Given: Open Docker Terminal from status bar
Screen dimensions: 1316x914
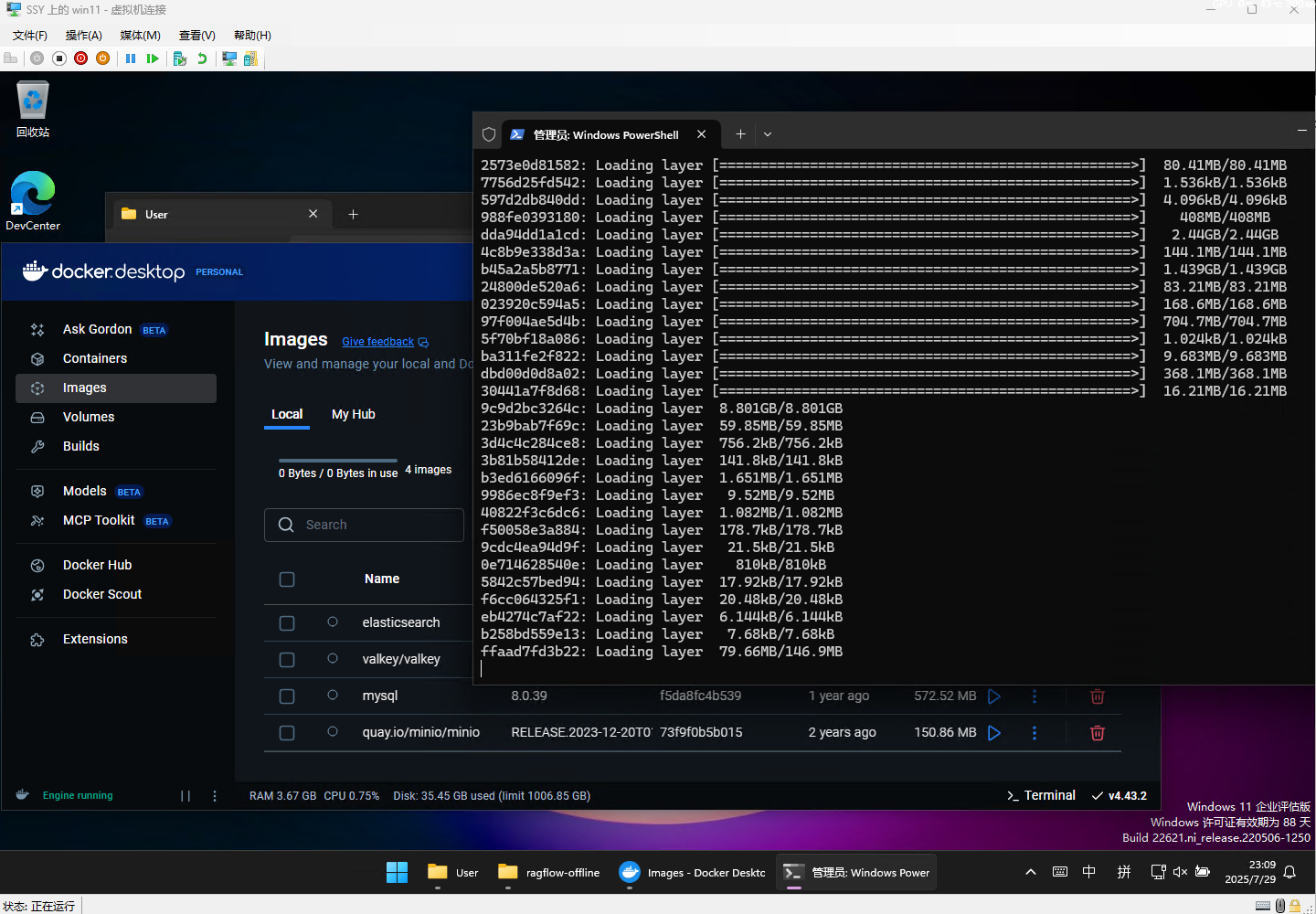Looking at the screenshot, I should (x=1041, y=796).
